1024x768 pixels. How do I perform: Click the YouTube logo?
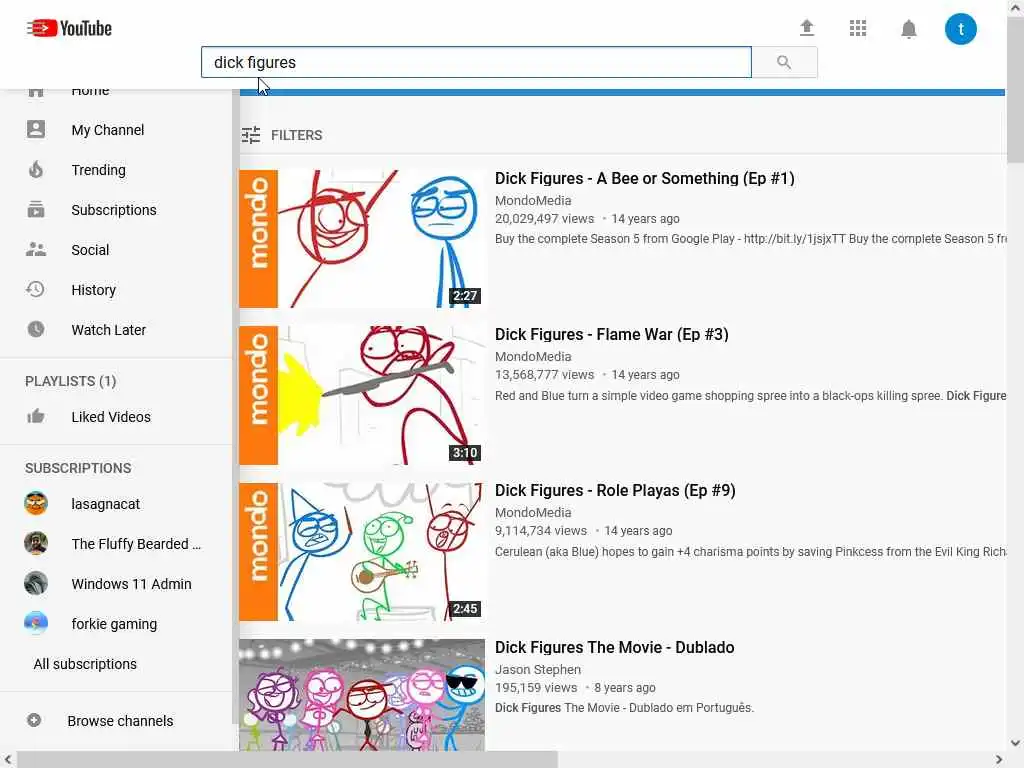pos(69,29)
